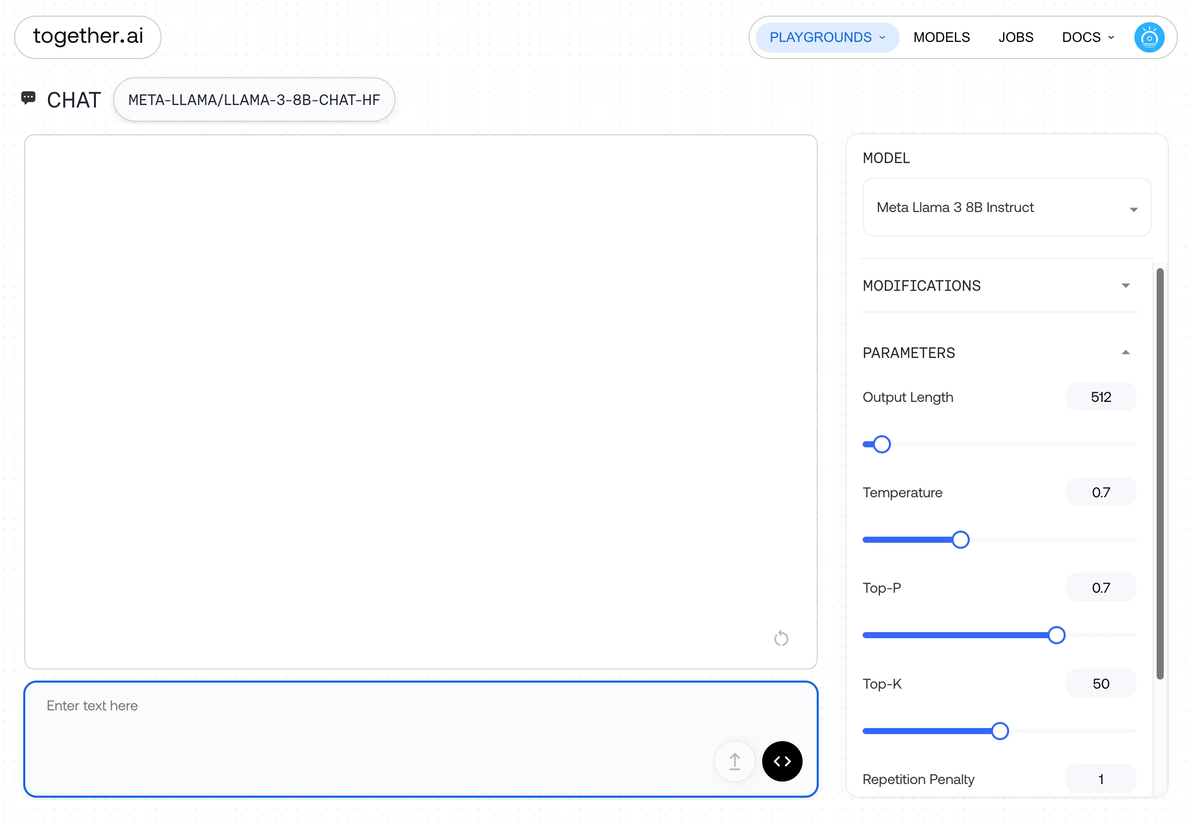1192x828 pixels.
Task: Open the DOCS dropdown menu
Action: (x=1088, y=37)
